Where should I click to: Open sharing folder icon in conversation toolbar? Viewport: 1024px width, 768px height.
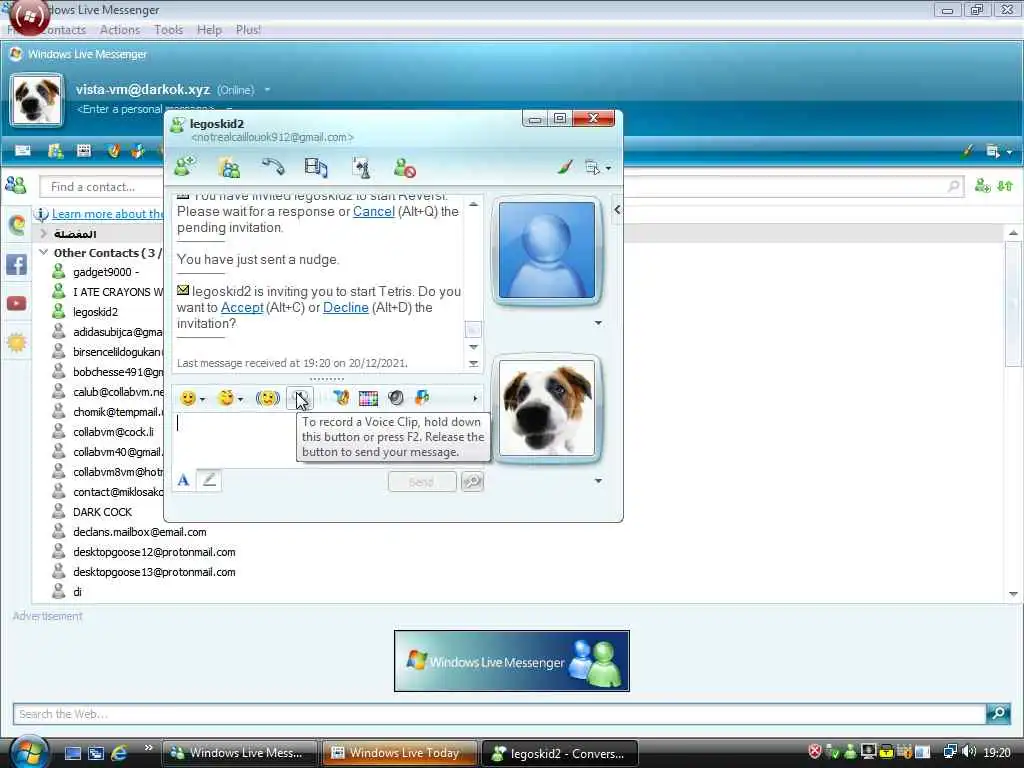(x=229, y=167)
